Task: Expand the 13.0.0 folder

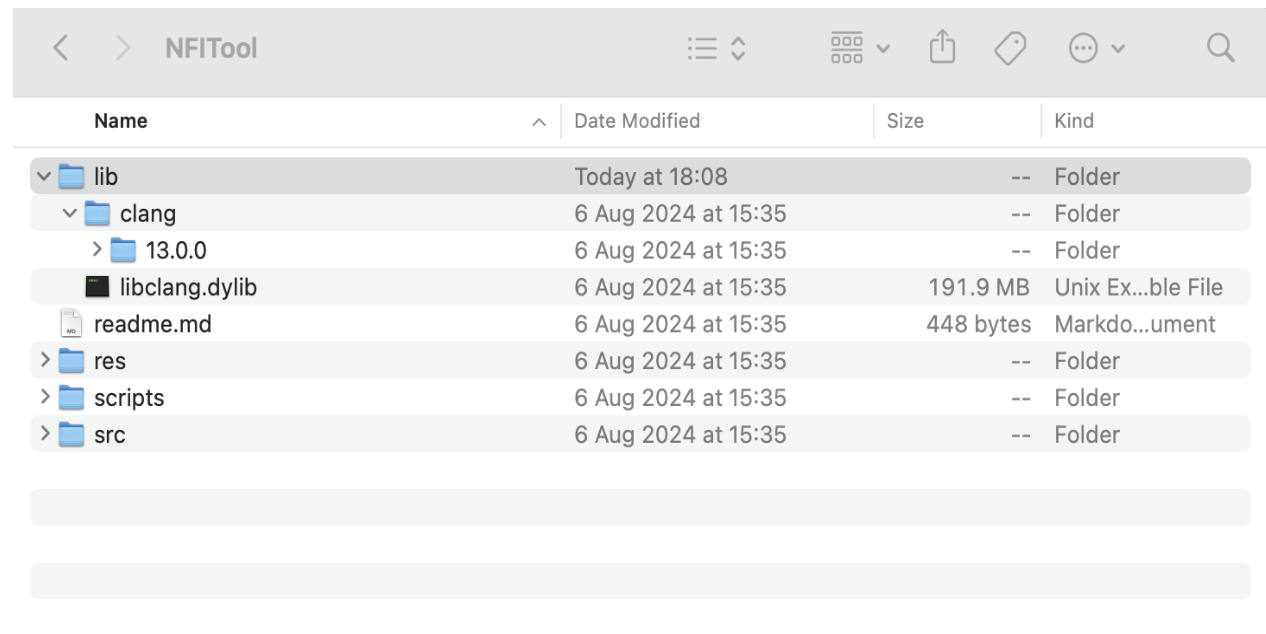Action: [x=97, y=250]
